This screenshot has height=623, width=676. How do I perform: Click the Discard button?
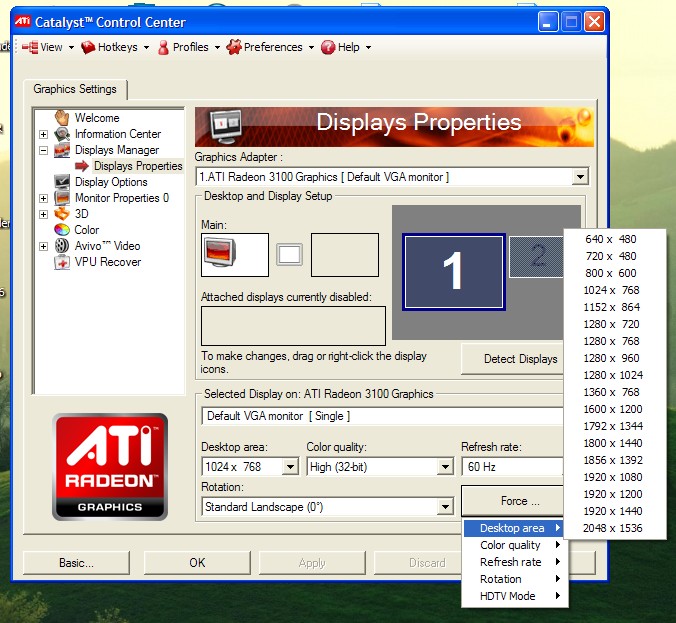coord(417,563)
